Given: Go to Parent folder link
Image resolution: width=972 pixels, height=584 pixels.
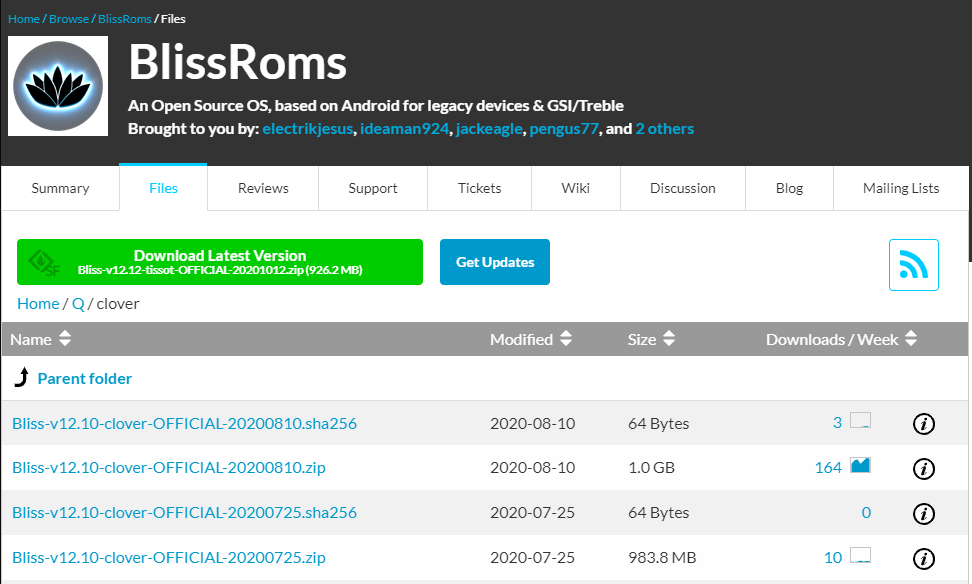Looking at the screenshot, I should pos(85,378).
